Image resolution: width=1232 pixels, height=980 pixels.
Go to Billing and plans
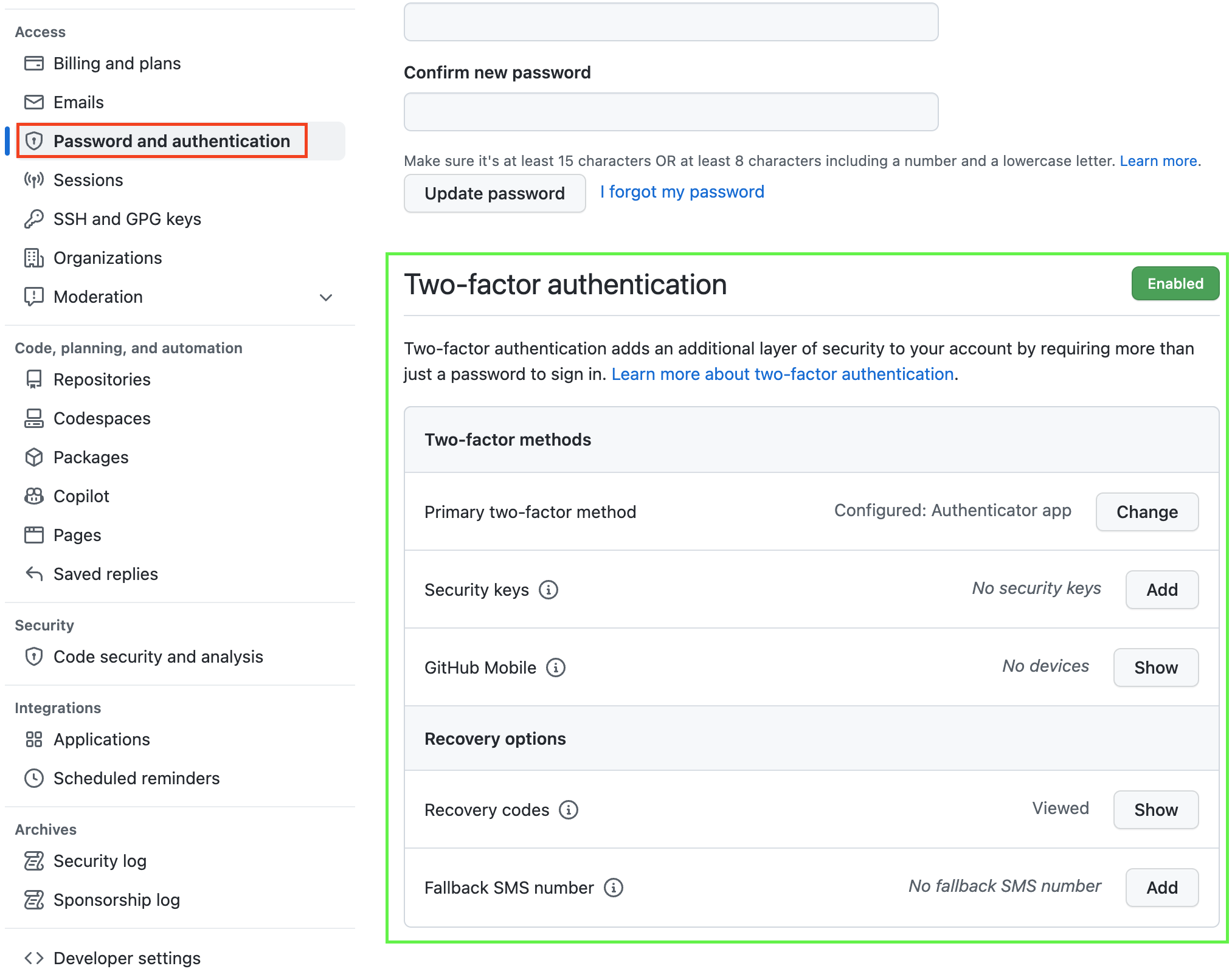pos(117,63)
